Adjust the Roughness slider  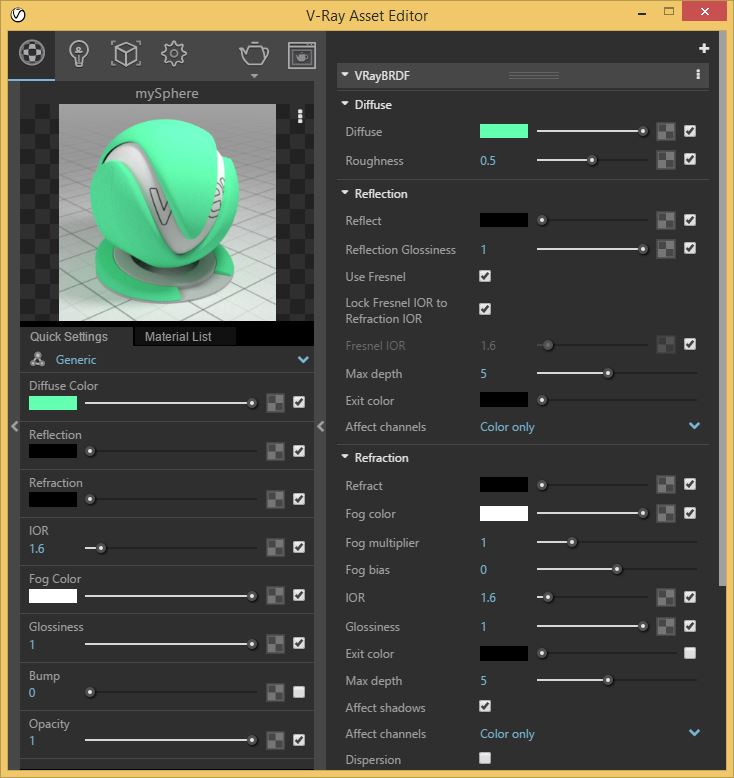pyautogui.click(x=592, y=160)
